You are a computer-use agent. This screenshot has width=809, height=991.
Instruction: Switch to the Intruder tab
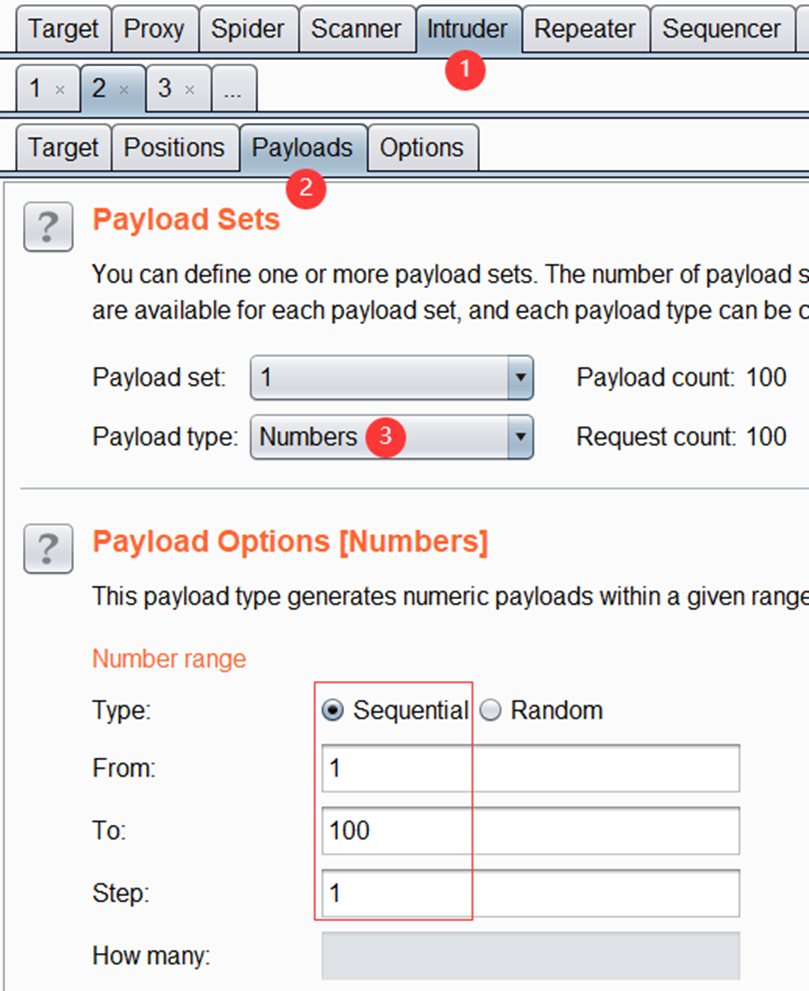pos(468,29)
